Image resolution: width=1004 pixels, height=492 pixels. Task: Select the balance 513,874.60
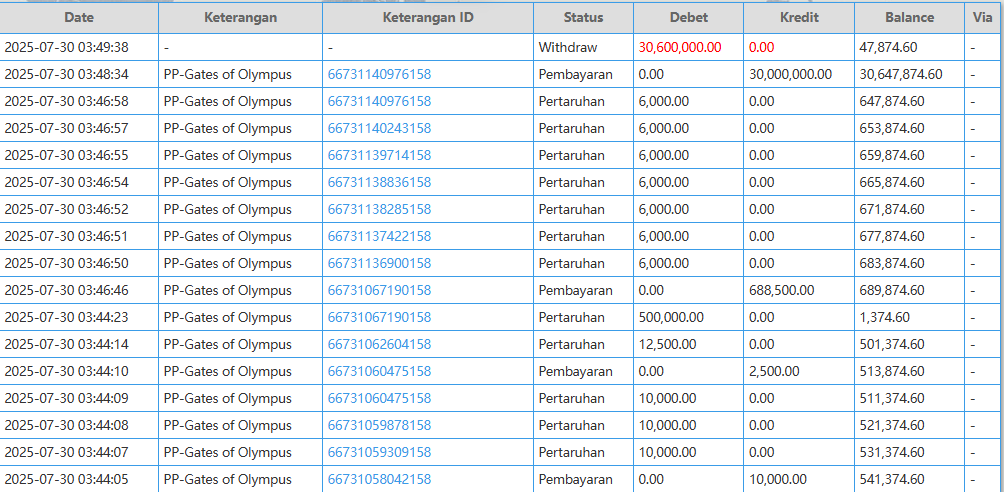[x=892, y=371]
